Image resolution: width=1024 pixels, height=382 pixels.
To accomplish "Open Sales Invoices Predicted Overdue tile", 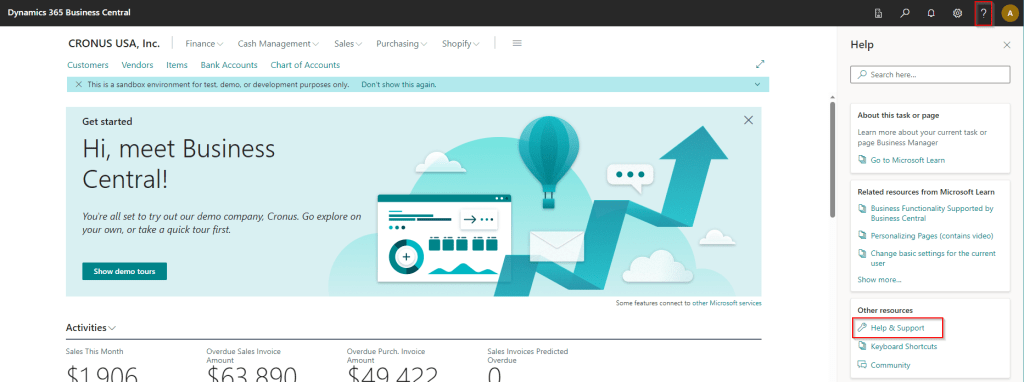I will click(528, 364).
